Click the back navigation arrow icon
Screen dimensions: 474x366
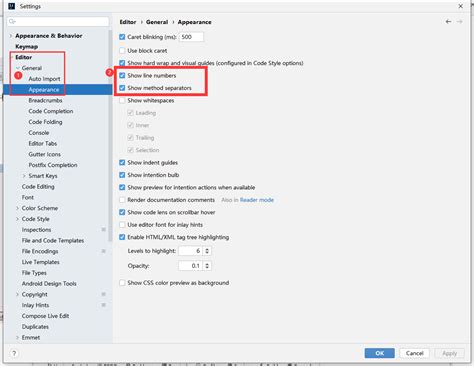pos(448,22)
